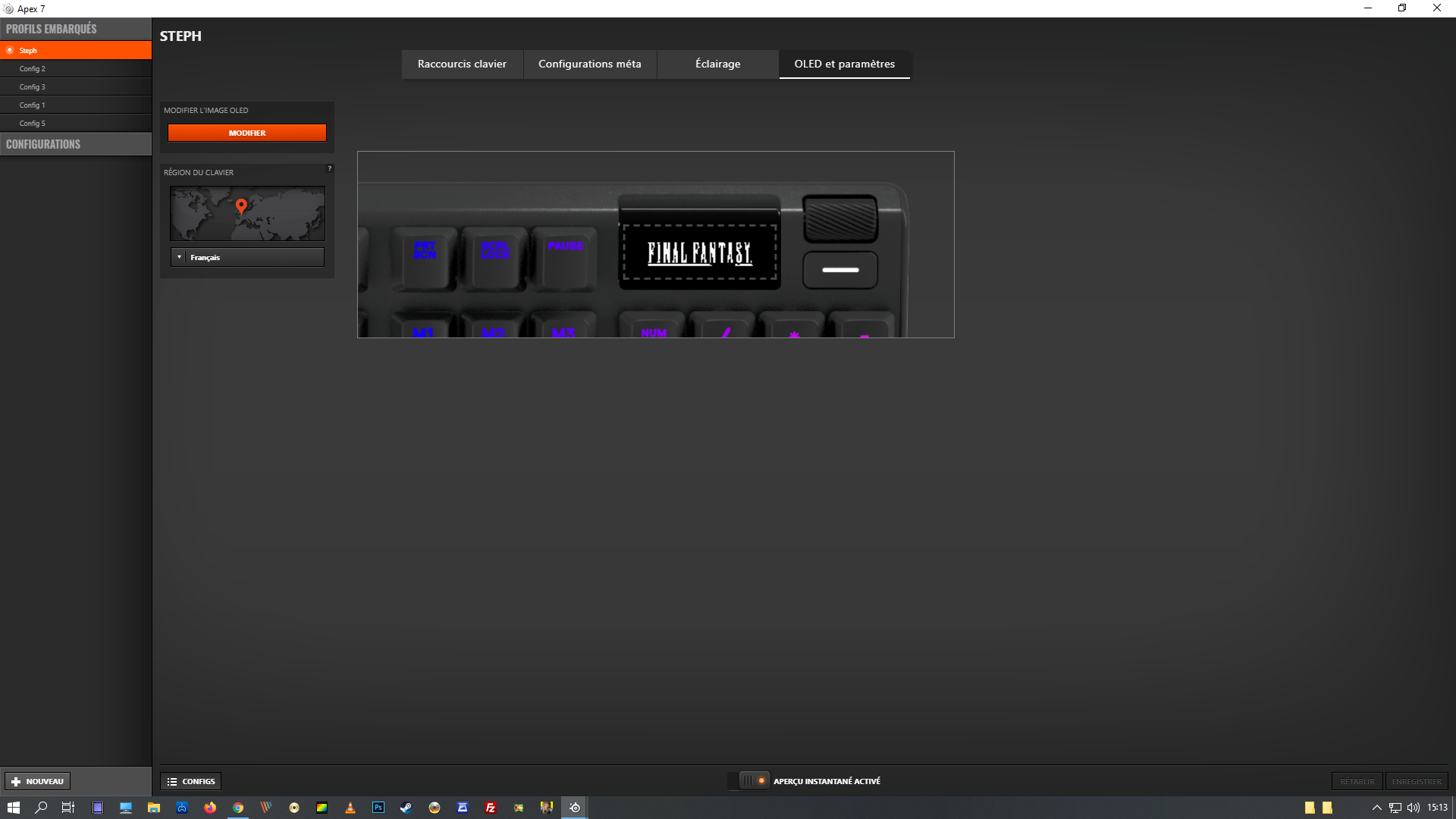Launch Firefox from the taskbar
This screenshot has height=819, width=1456.
[210, 808]
